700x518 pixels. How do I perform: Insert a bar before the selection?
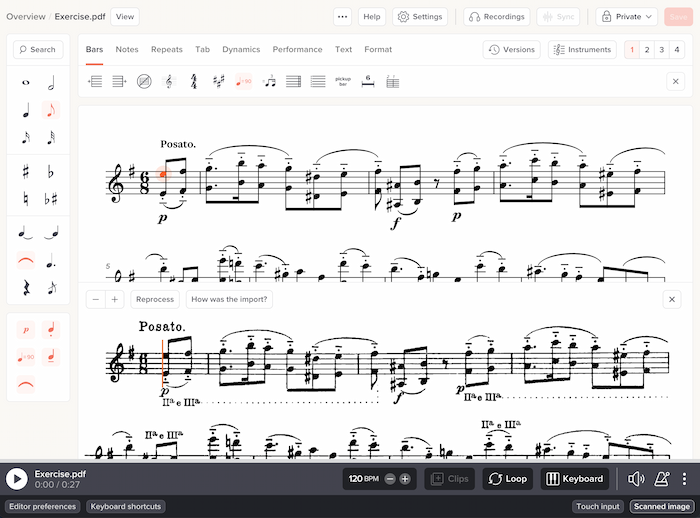point(95,81)
